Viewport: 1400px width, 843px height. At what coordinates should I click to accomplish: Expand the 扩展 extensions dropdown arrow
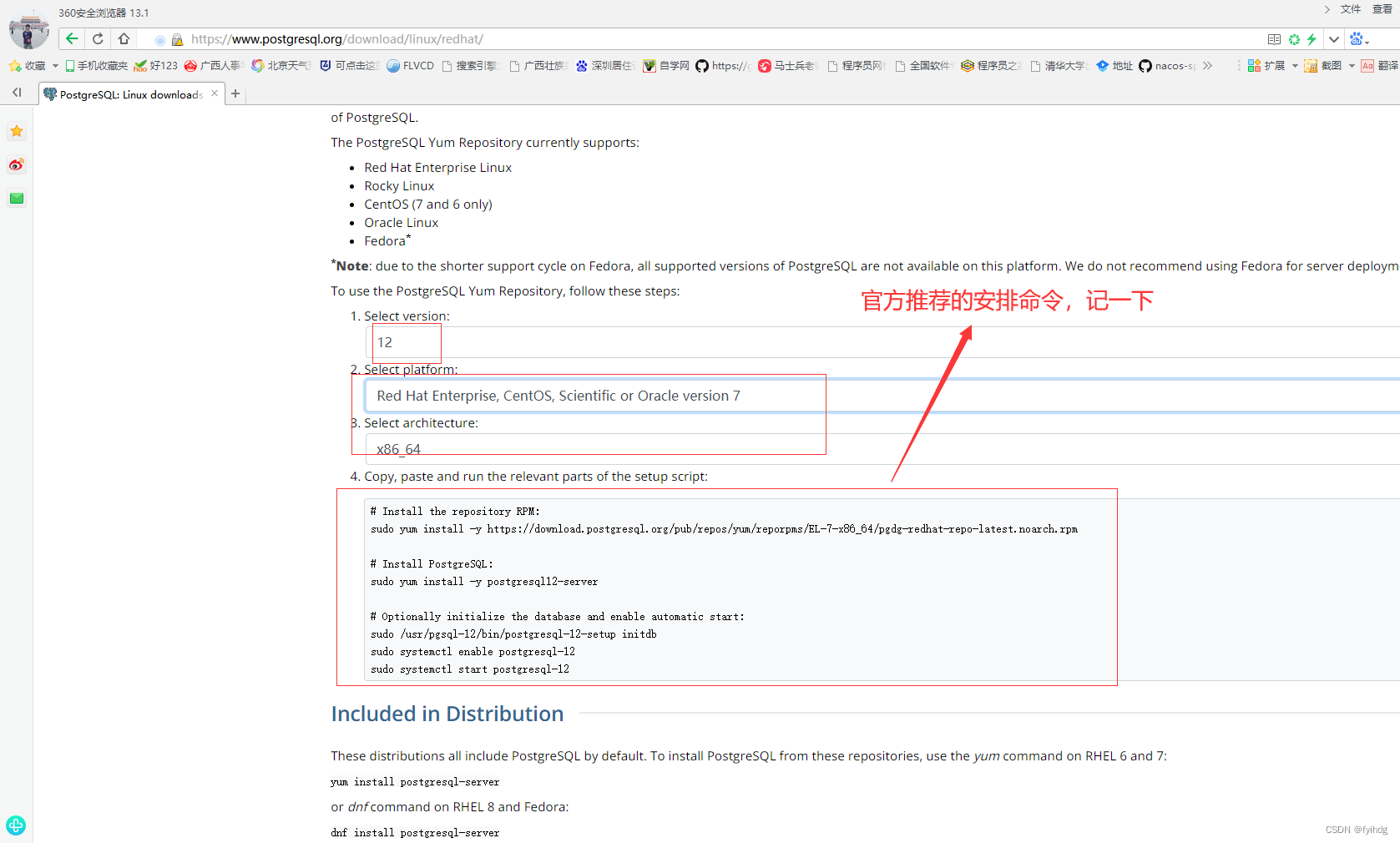(x=1295, y=66)
